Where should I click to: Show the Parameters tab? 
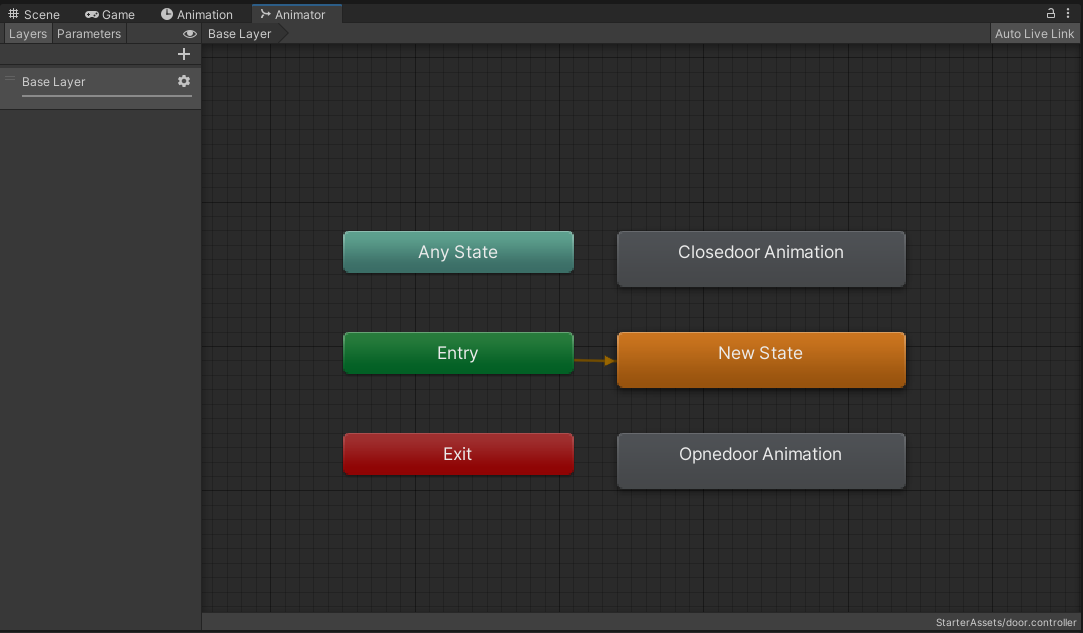[89, 34]
